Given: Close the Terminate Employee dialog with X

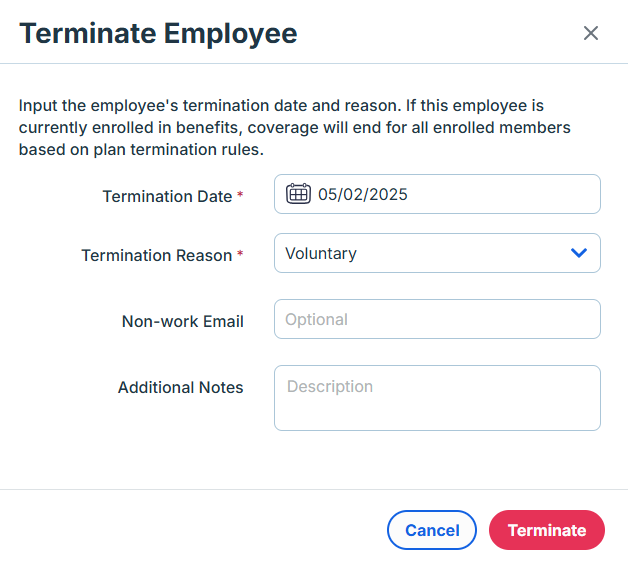Looking at the screenshot, I should click(x=591, y=33).
